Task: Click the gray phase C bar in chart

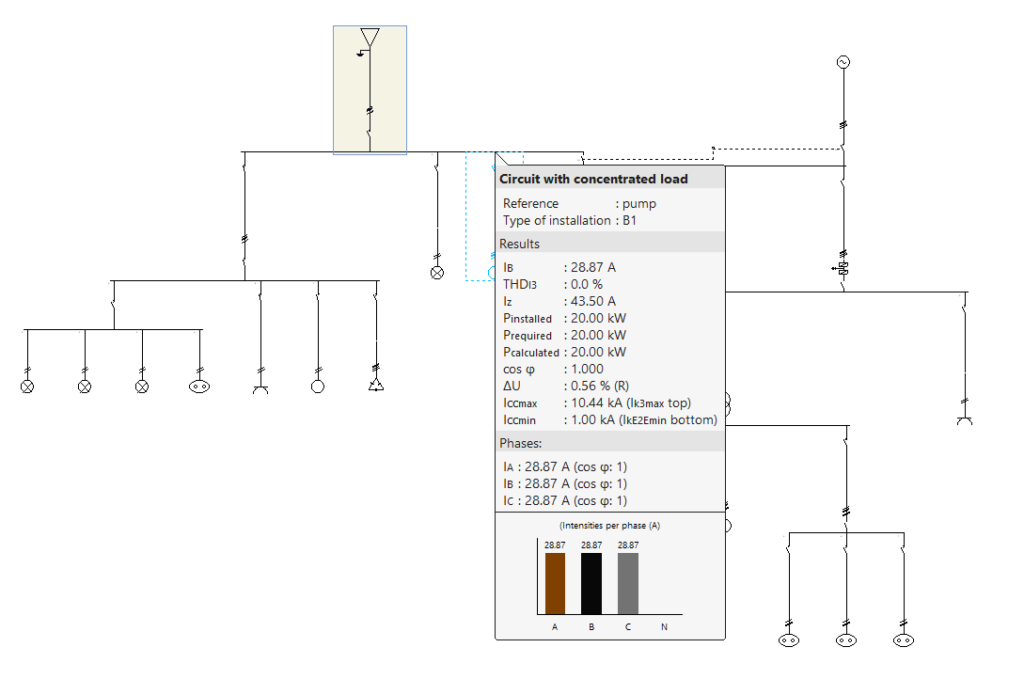Action: click(x=628, y=583)
